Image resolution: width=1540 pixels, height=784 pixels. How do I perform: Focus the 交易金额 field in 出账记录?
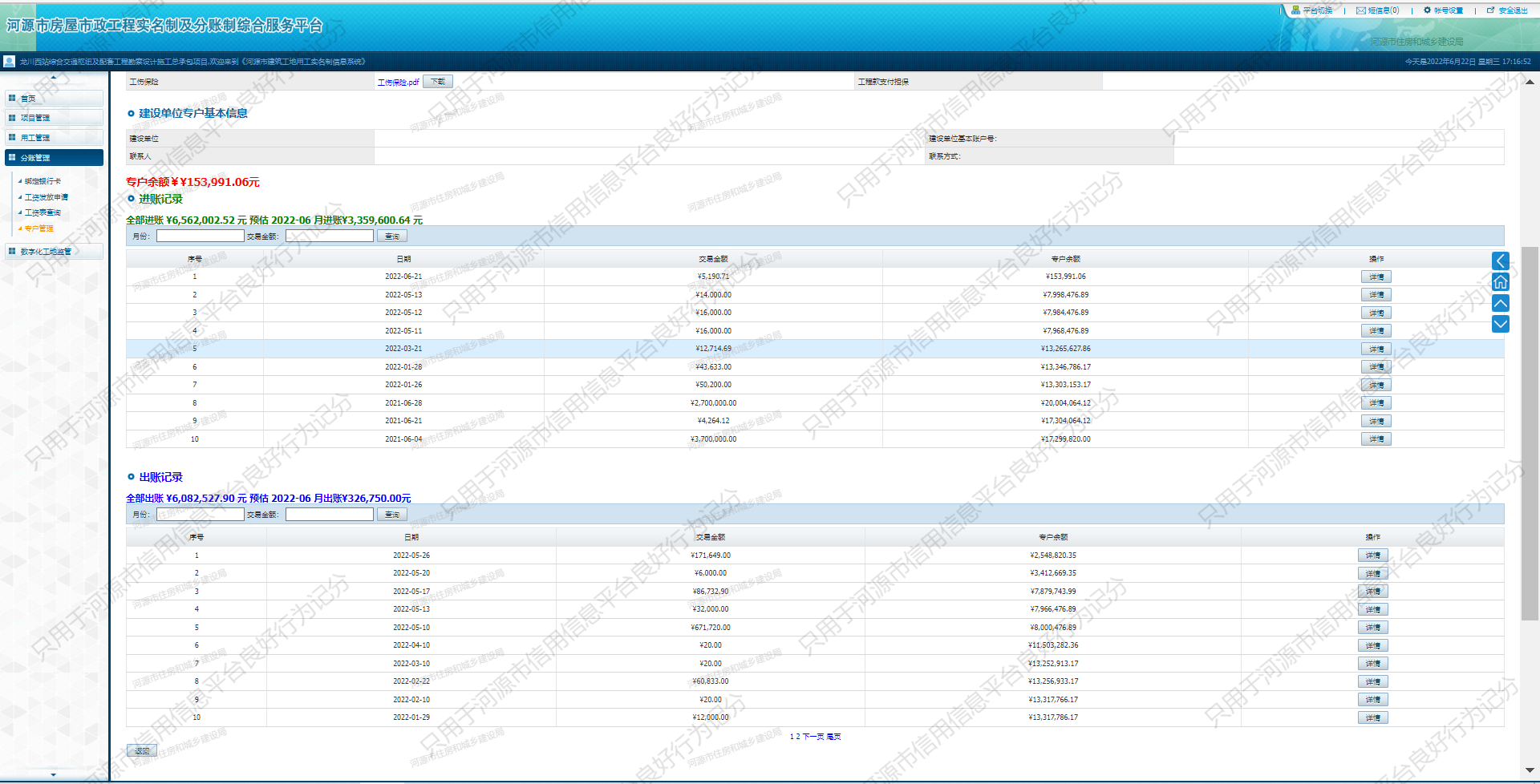[x=330, y=515]
